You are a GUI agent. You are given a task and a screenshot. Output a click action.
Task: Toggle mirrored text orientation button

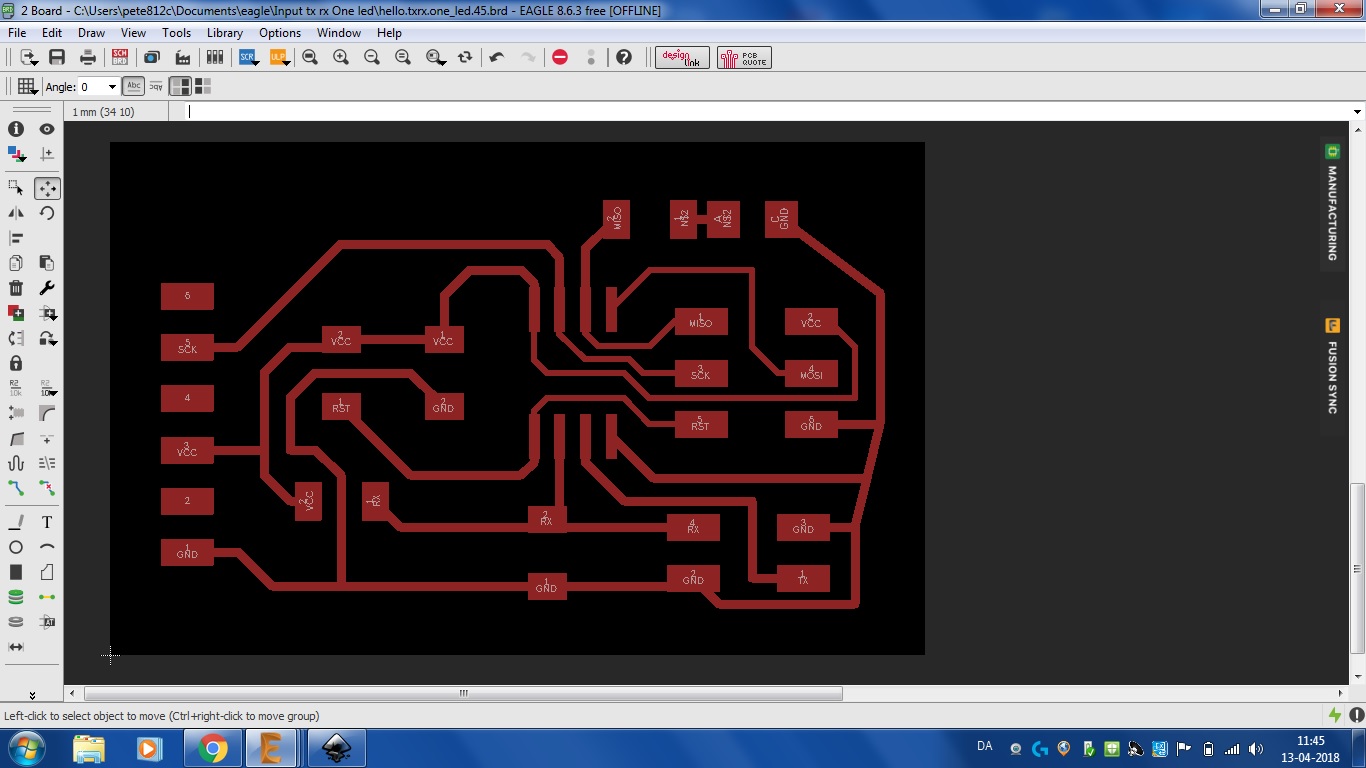(156, 86)
